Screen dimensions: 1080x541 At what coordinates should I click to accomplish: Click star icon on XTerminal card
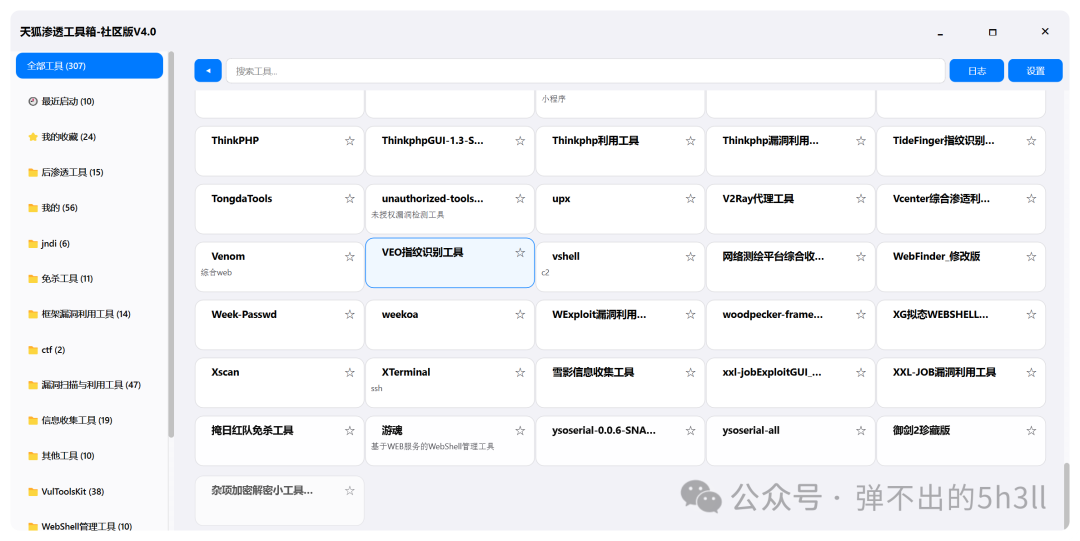click(520, 373)
